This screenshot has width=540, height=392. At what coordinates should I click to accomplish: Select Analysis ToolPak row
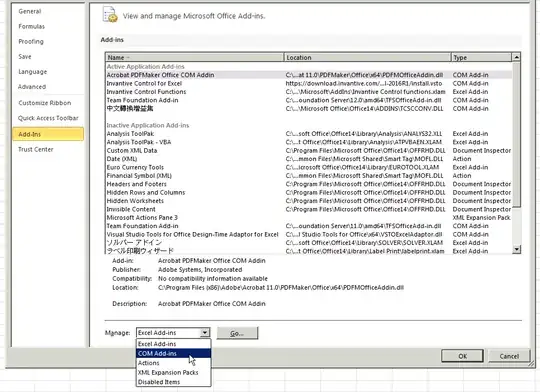click(x=309, y=134)
